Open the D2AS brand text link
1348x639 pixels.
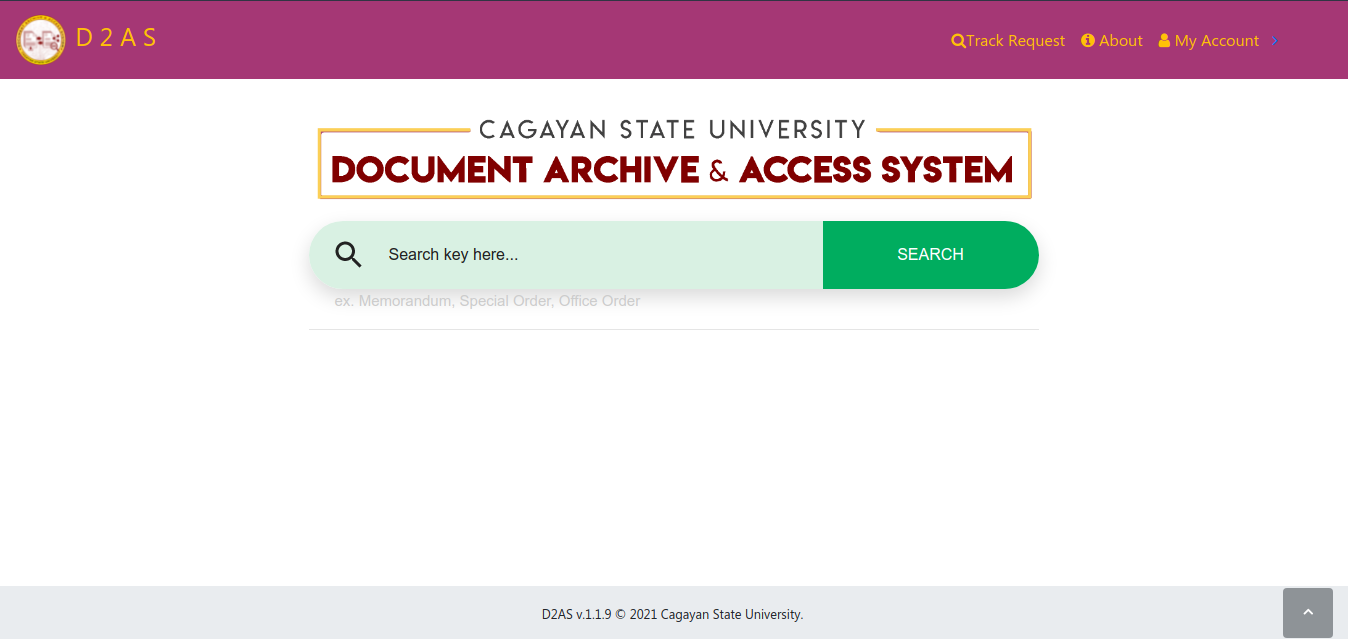[x=117, y=38]
